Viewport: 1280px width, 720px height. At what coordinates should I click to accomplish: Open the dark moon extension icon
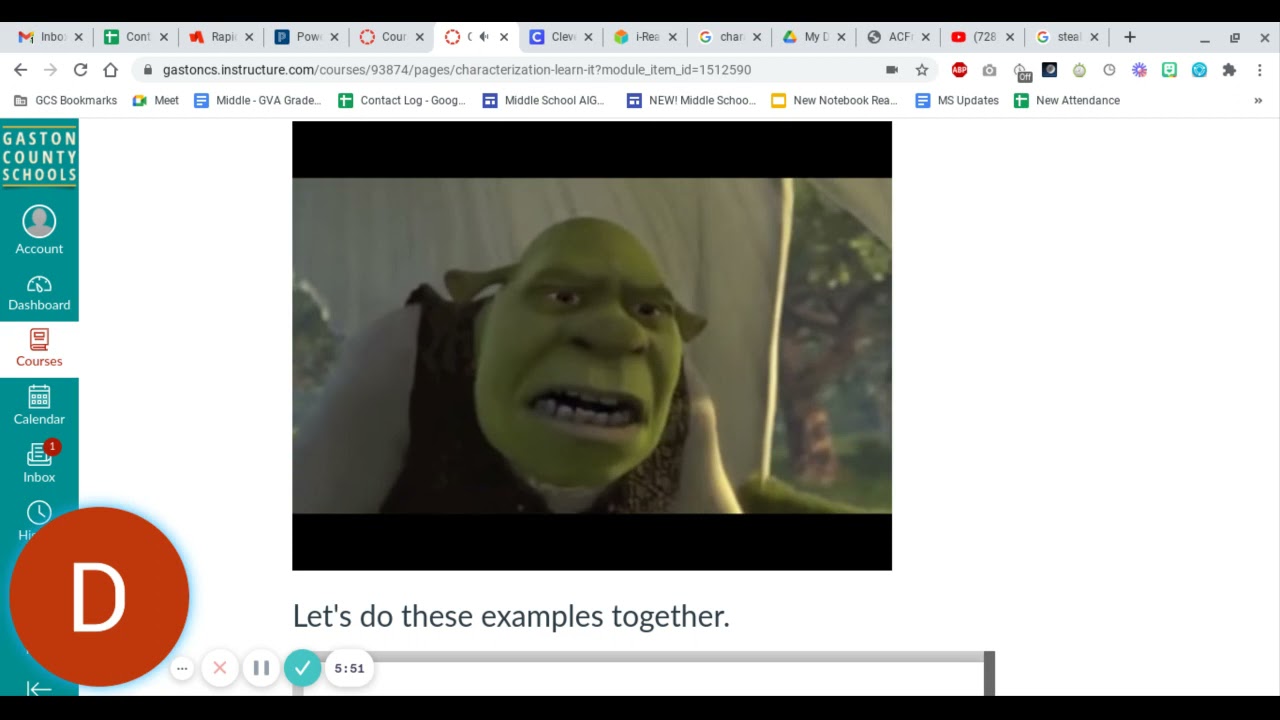pyautogui.click(x=1049, y=69)
